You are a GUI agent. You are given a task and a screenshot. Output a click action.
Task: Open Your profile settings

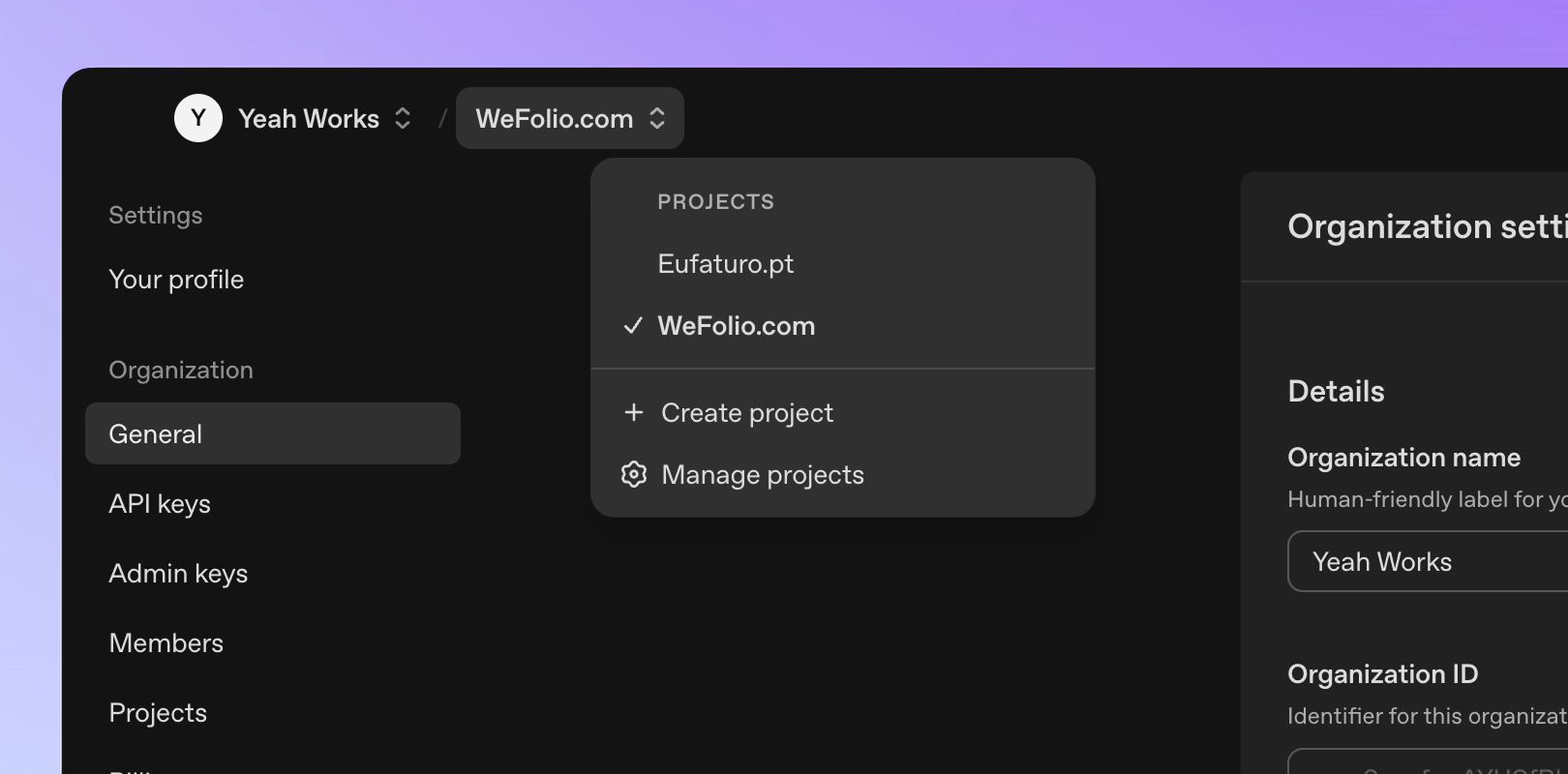tap(176, 280)
